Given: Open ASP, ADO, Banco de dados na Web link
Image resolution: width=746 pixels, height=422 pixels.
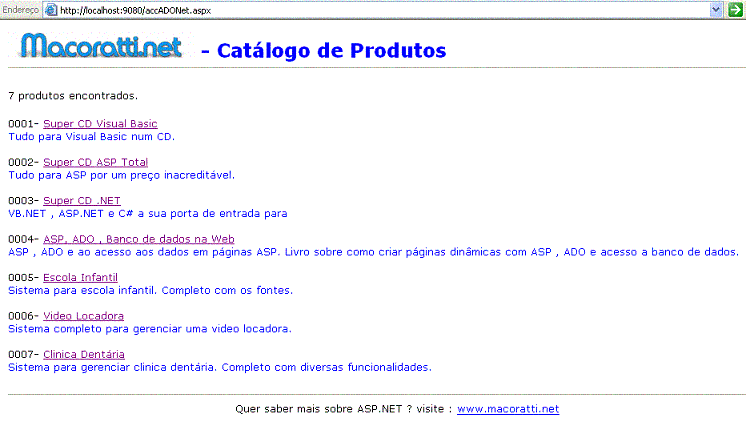Looking at the screenshot, I should 139,239.
